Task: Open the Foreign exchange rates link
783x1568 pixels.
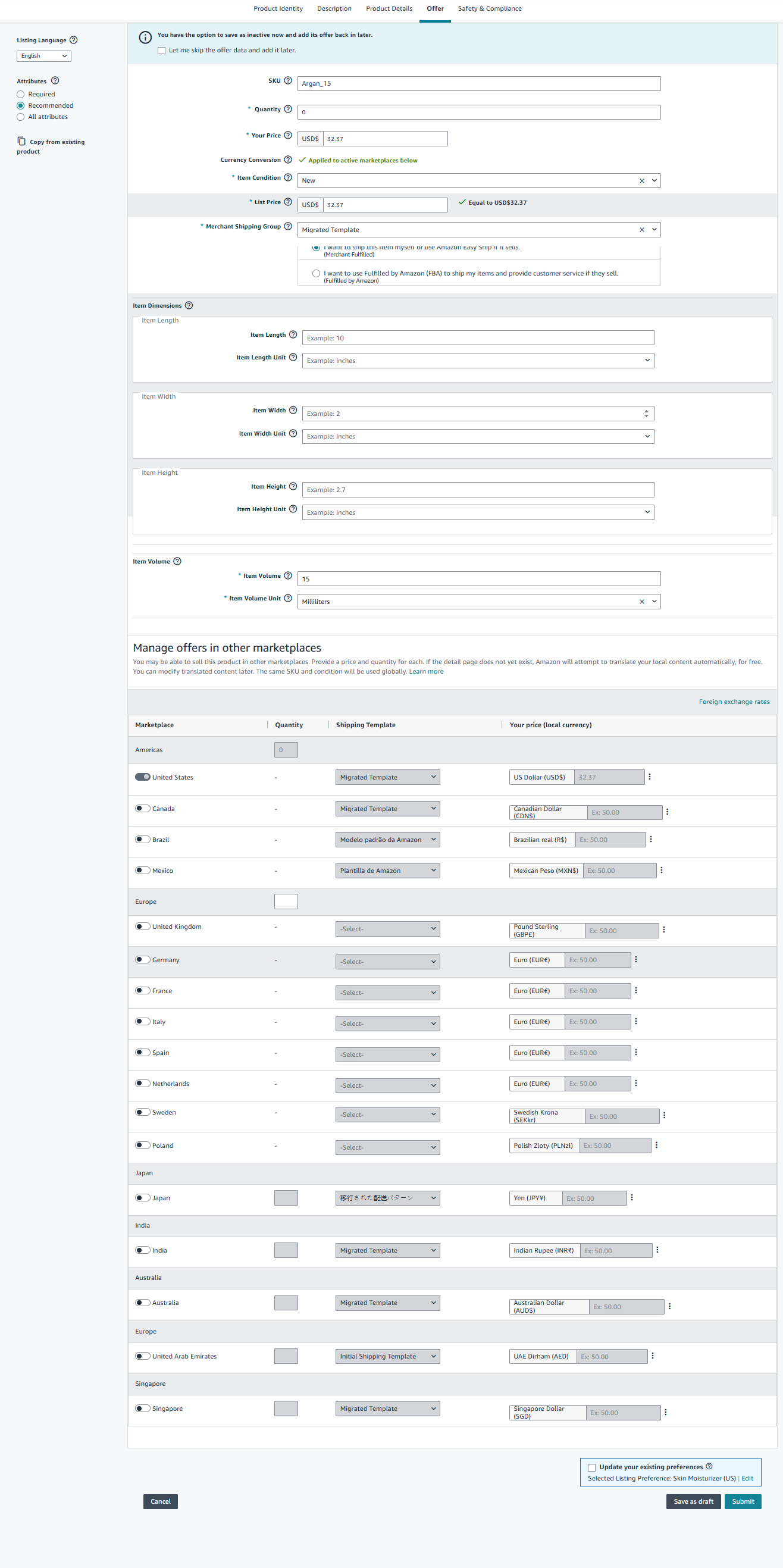Action: (x=734, y=702)
